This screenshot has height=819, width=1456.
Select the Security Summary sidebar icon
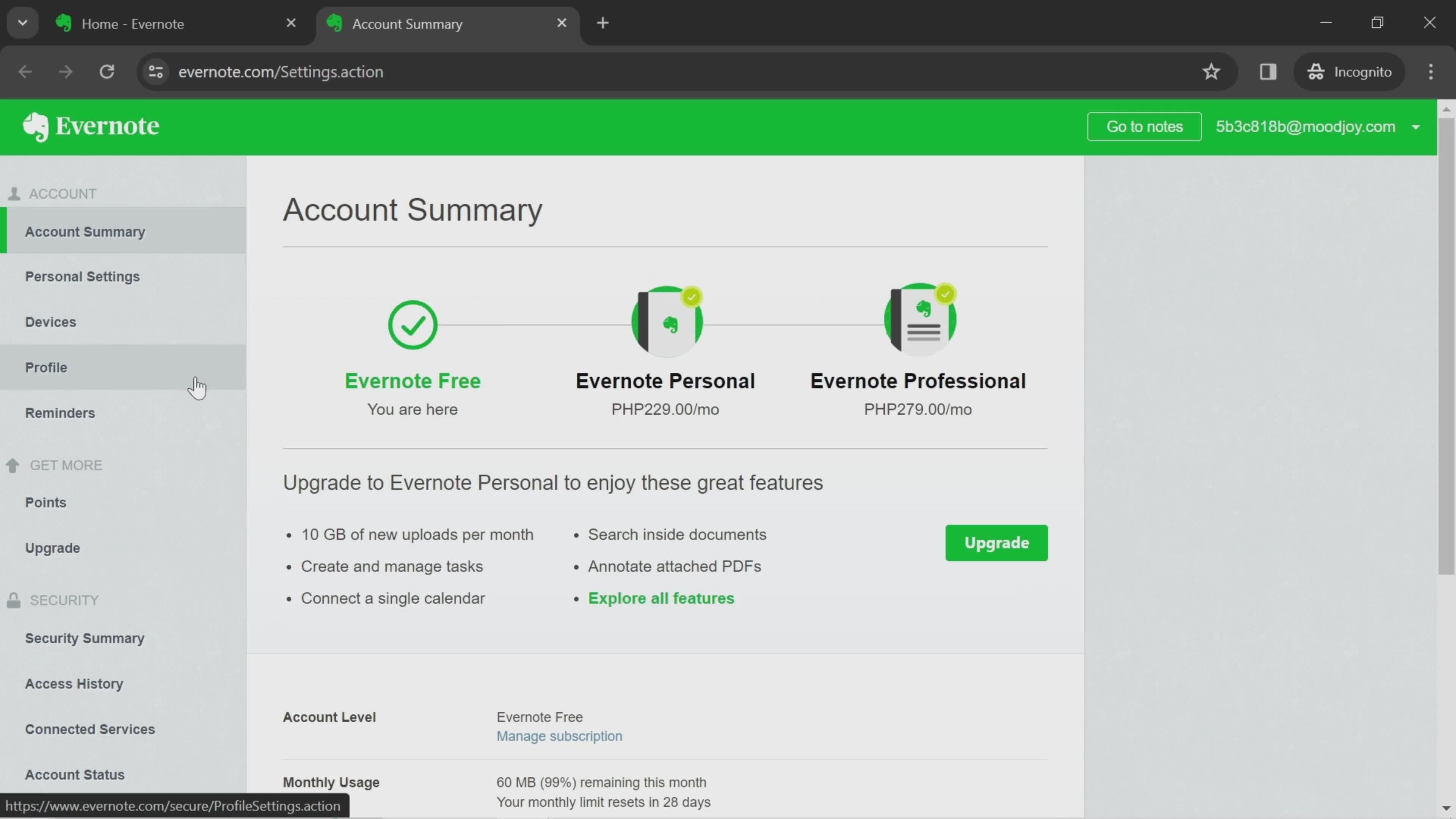[85, 638]
